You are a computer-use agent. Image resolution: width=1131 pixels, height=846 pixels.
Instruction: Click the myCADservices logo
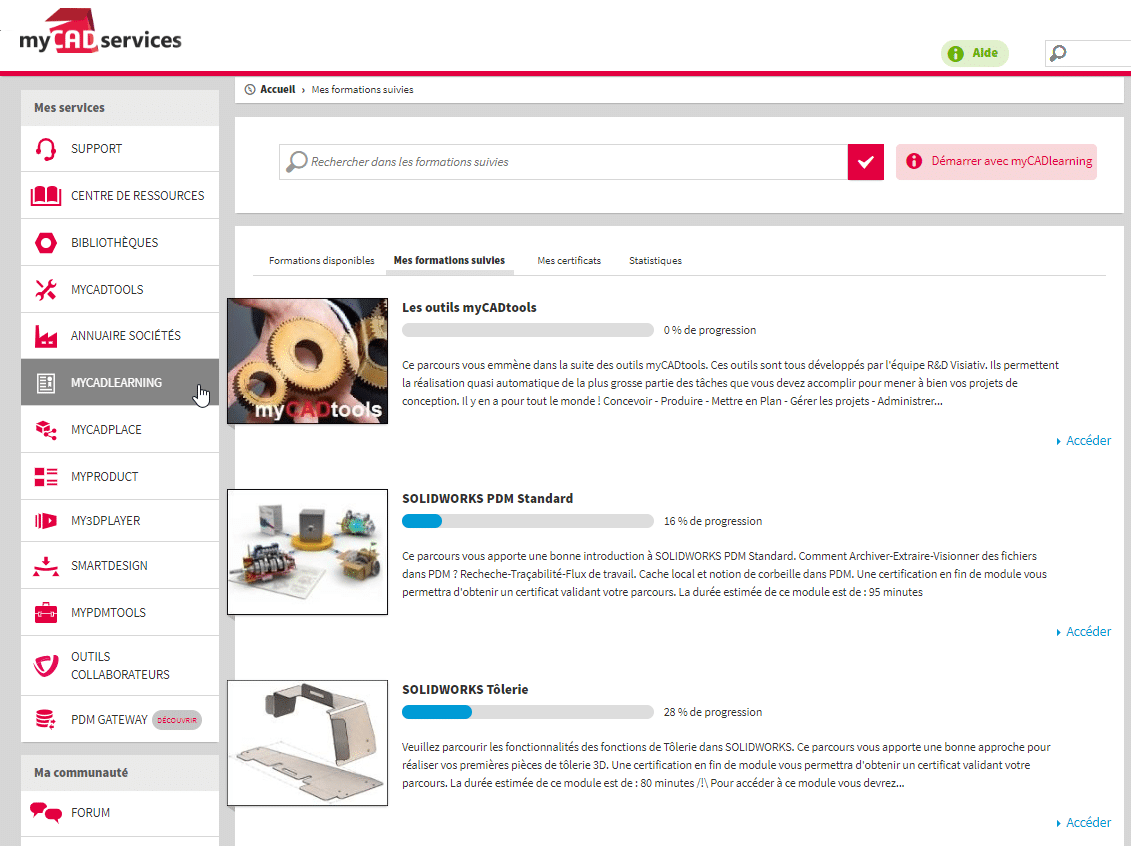point(100,32)
